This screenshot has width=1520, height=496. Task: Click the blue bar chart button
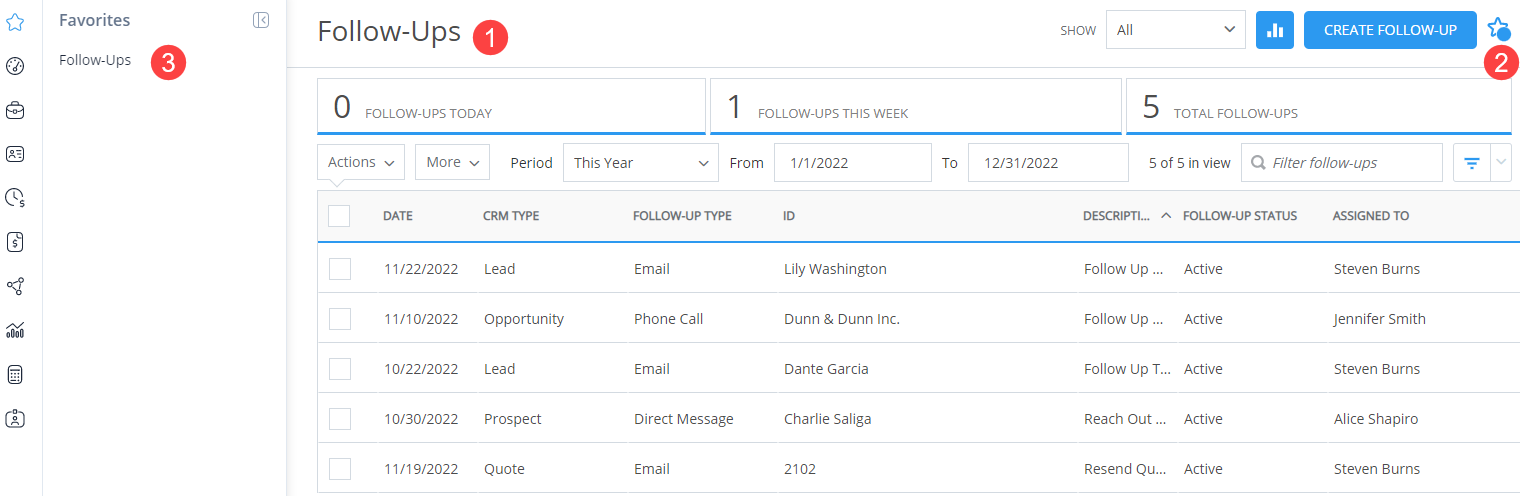[1275, 30]
